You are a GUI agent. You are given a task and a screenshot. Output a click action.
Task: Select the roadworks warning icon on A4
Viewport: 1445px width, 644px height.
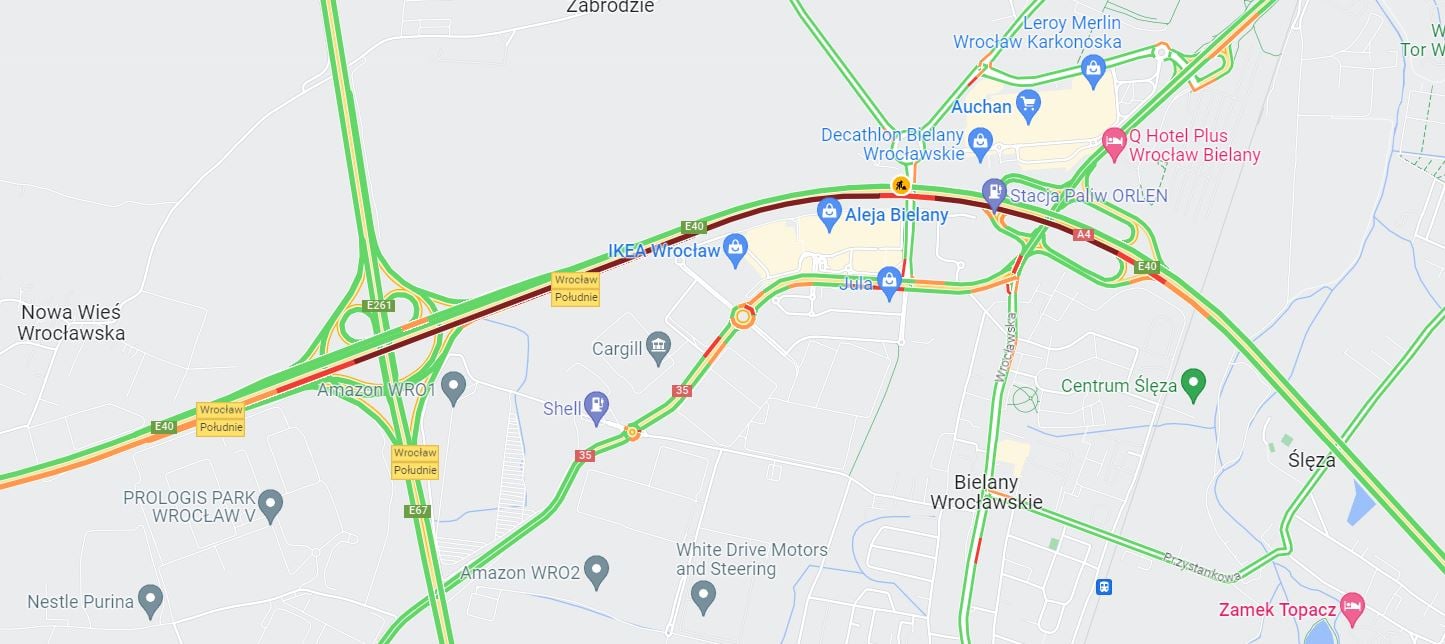(901, 185)
